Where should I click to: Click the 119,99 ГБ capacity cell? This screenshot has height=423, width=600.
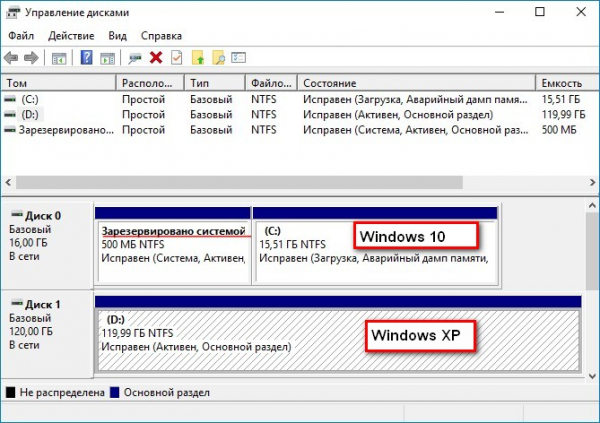(x=563, y=114)
